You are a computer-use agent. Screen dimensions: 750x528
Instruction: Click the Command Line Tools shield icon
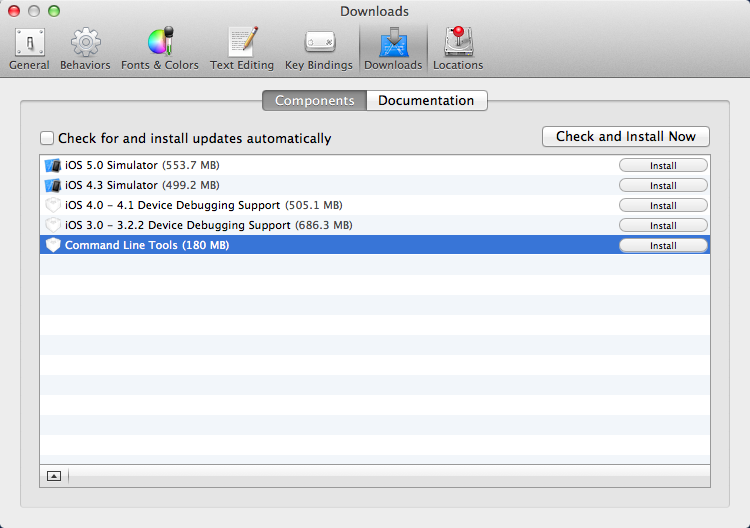tap(53, 245)
